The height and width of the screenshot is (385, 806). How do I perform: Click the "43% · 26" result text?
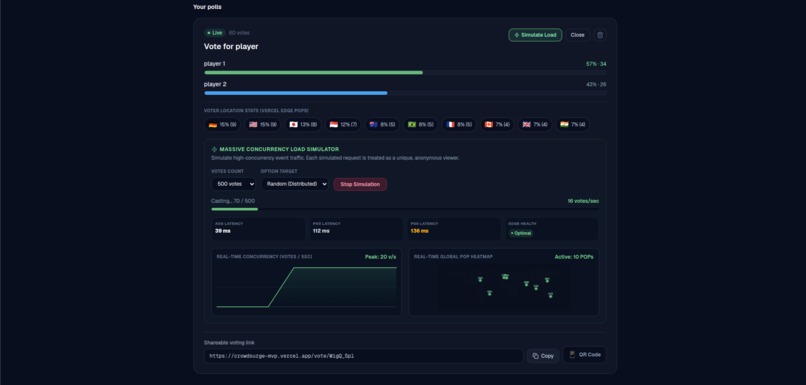tap(596, 85)
